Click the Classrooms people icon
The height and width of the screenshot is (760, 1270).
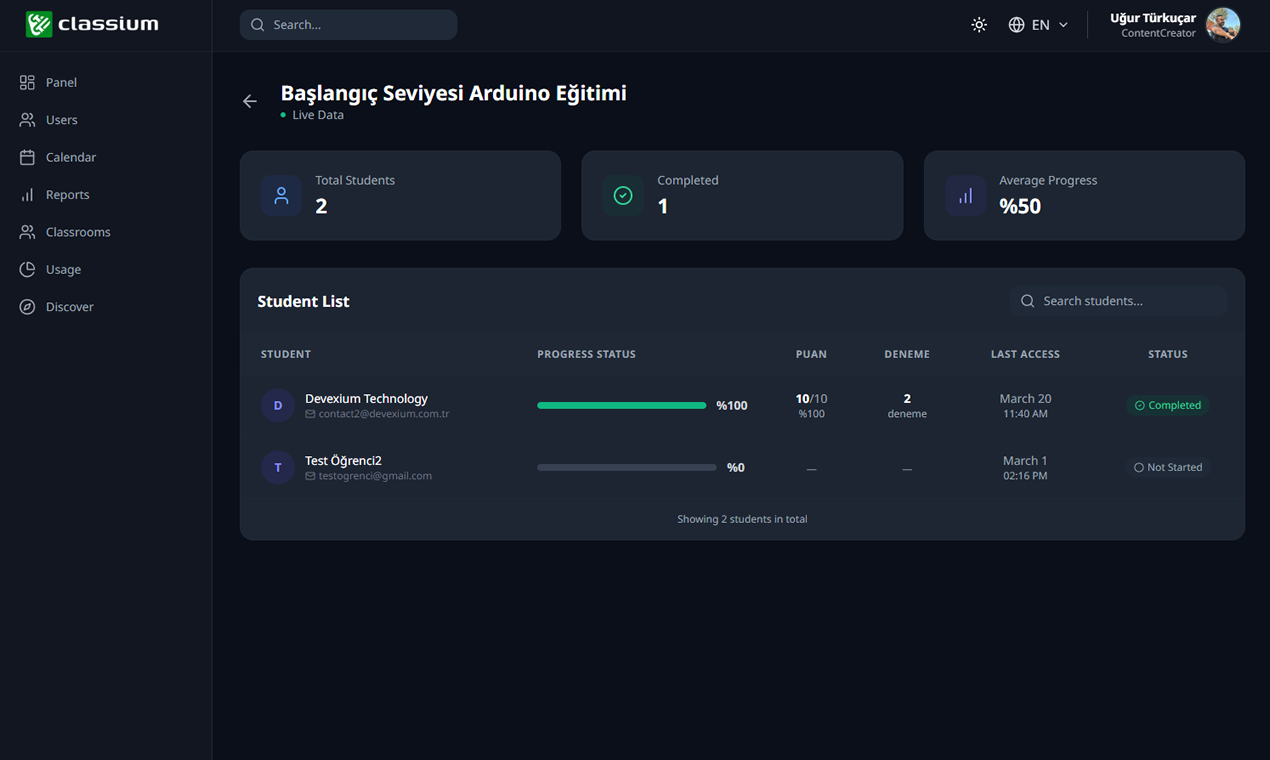27,232
